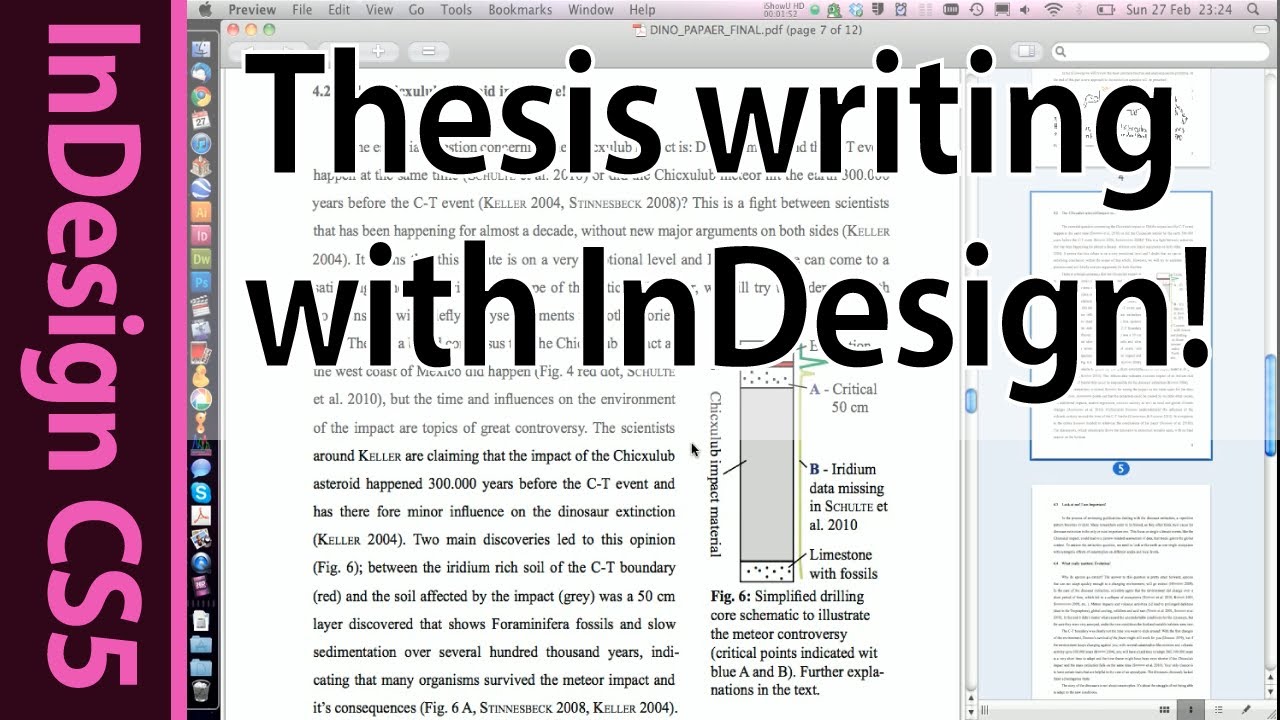Launch Google Earth from the Dock

pyautogui.click(x=201, y=189)
